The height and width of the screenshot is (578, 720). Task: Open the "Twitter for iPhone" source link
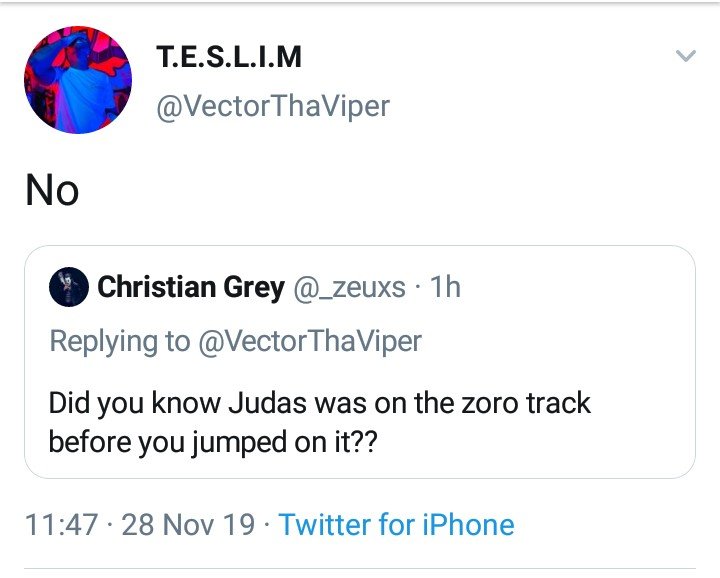coord(396,525)
